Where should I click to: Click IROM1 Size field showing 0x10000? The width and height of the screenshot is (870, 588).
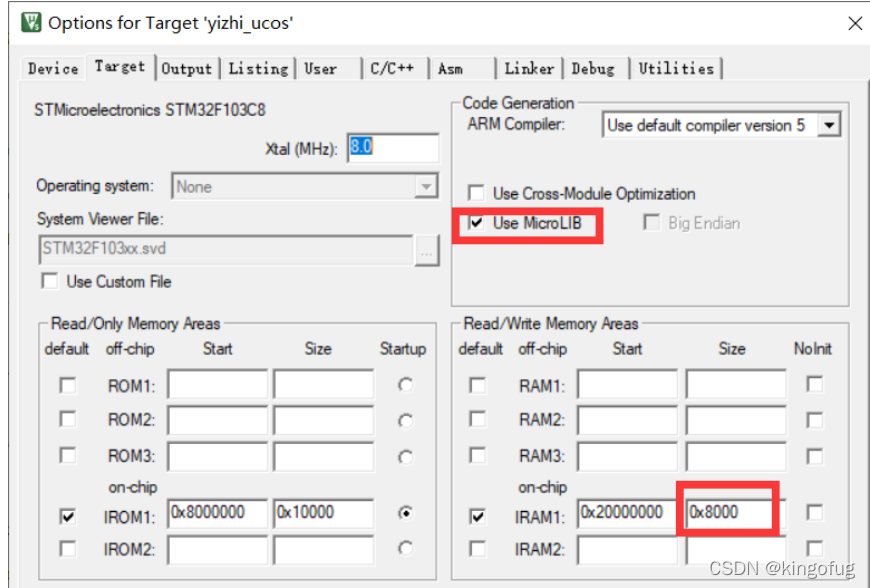click(x=323, y=513)
